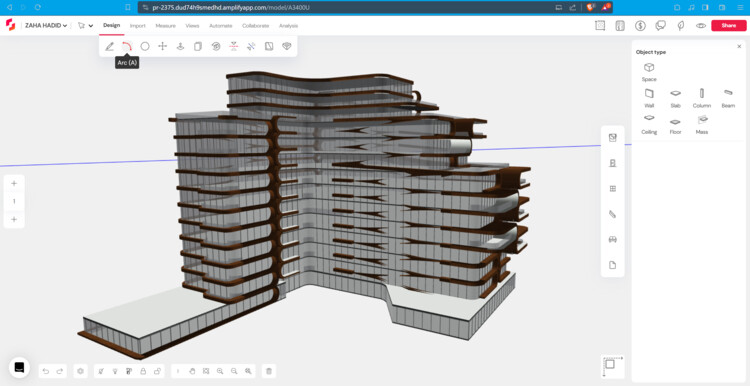Open the browser hamburger menu
The height and width of the screenshot is (386, 750).
point(739,8)
